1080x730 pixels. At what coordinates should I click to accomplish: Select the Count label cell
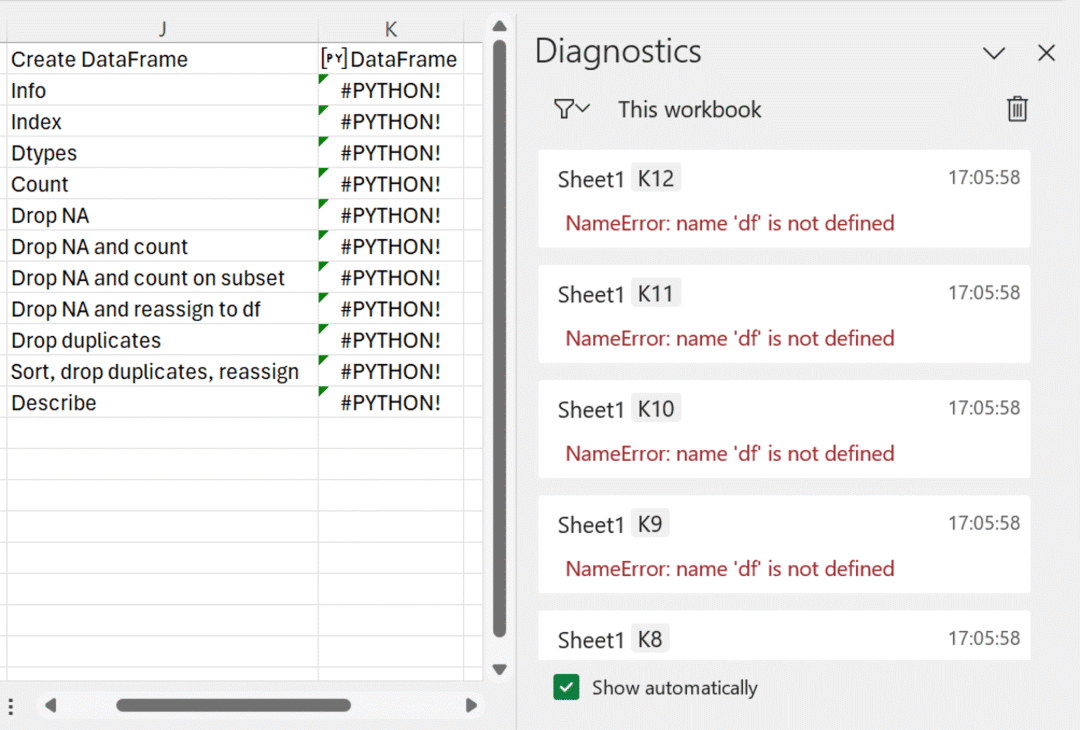point(163,184)
